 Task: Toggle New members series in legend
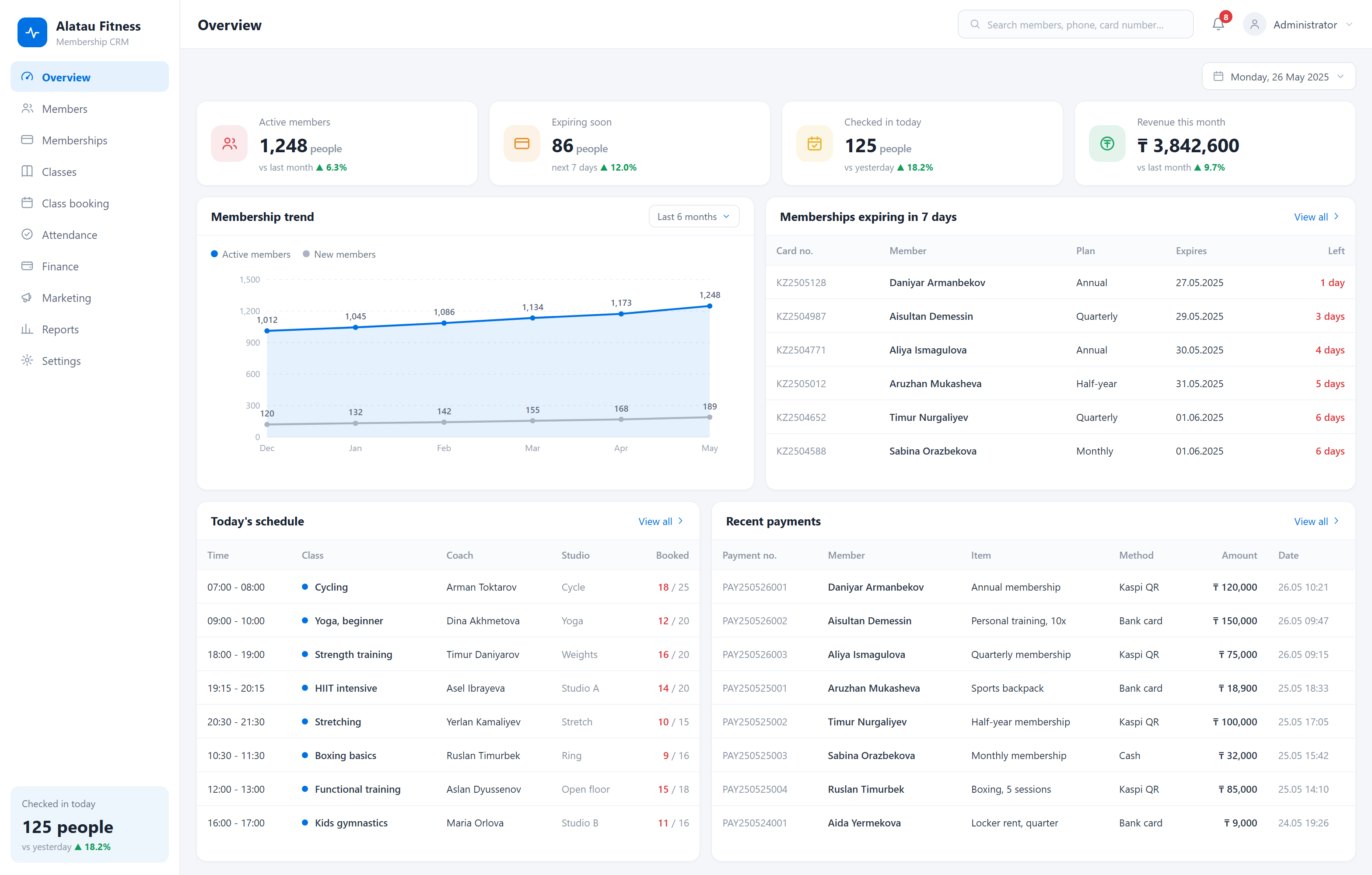click(x=339, y=254)
